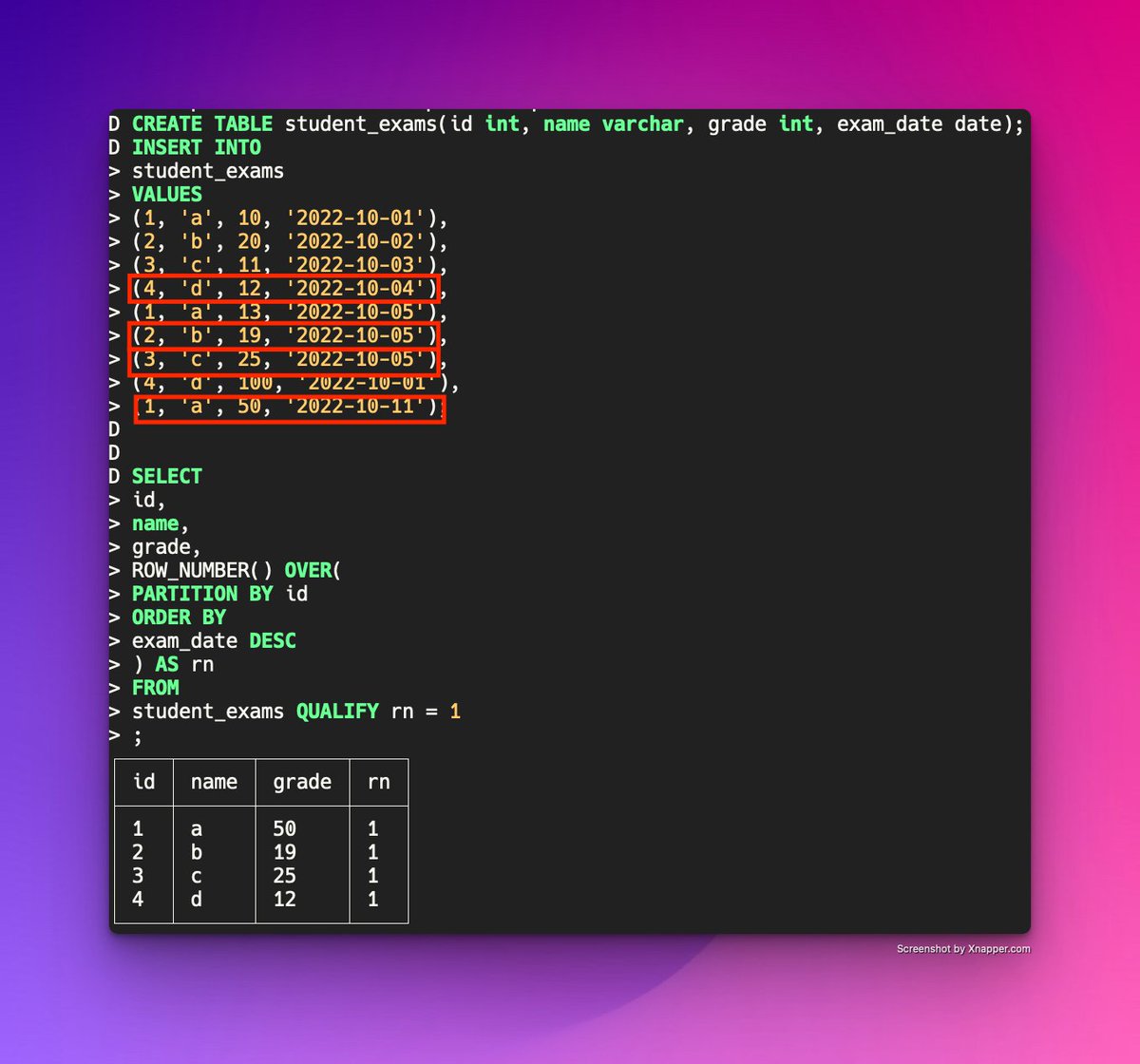Click the SELECT keyword
Image resolution: width=1140 pixels, height=1064 pixels.
167,477
